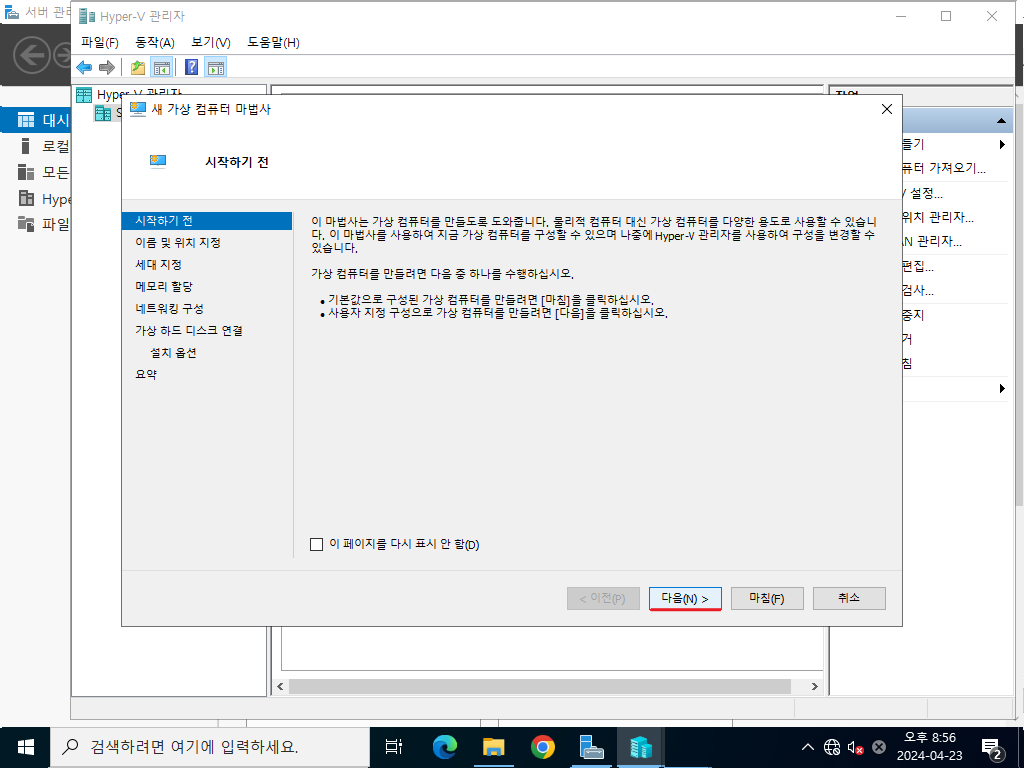
Task: Open the Windows Start menu
Action: point(25,747)
